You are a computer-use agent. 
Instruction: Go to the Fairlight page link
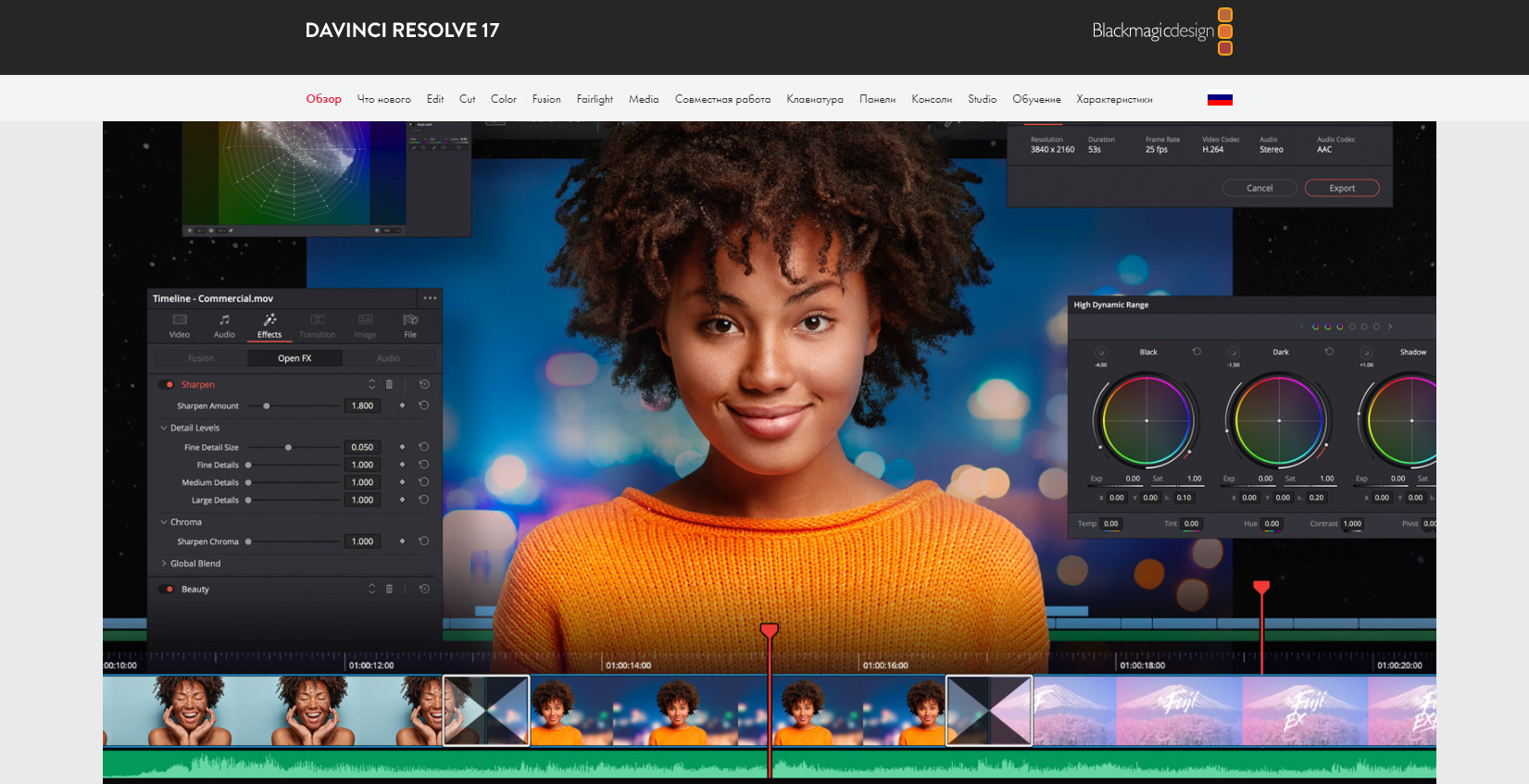[x=595, y=99]
